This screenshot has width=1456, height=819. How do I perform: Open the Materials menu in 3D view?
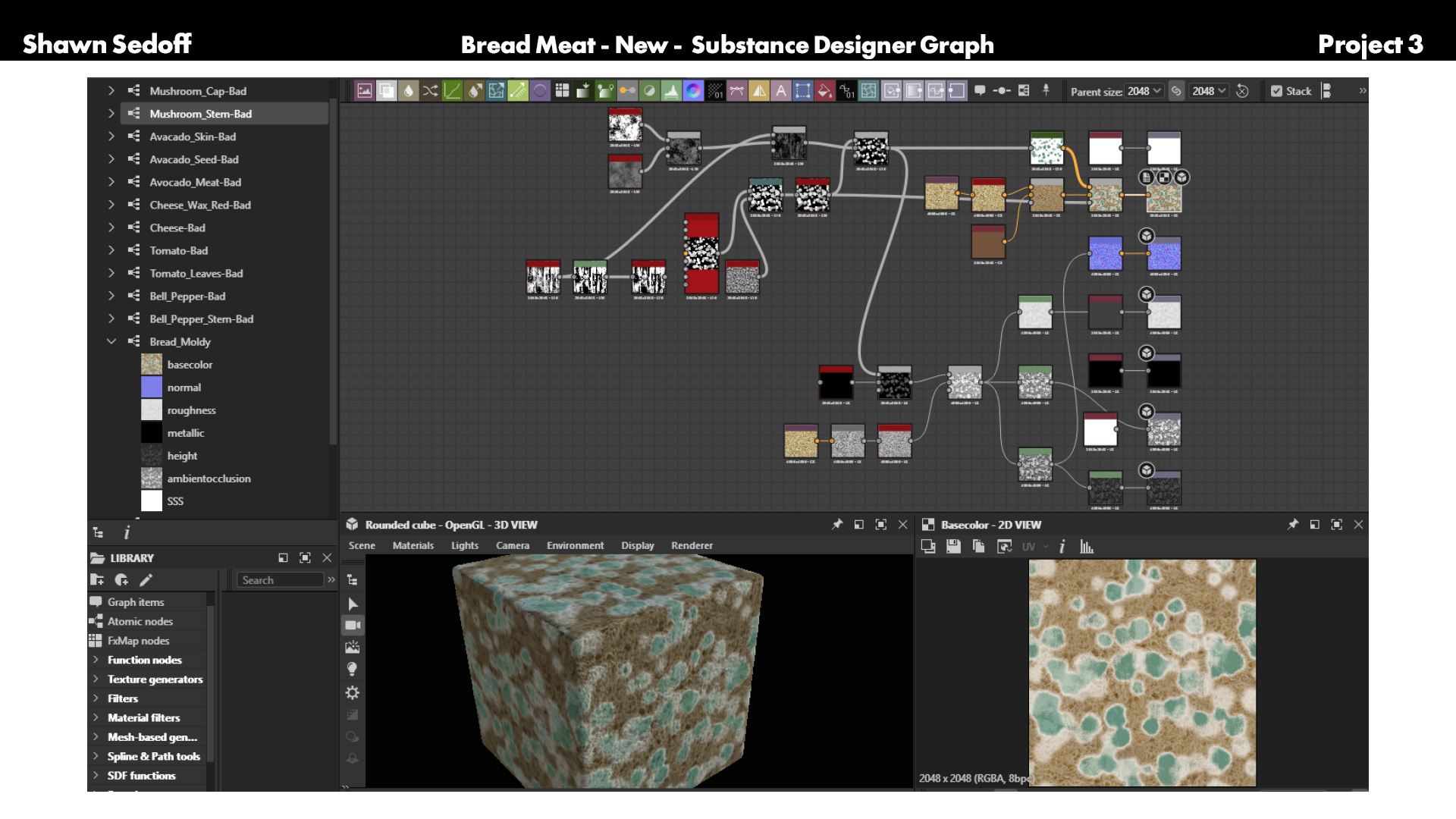click(413, 545)
